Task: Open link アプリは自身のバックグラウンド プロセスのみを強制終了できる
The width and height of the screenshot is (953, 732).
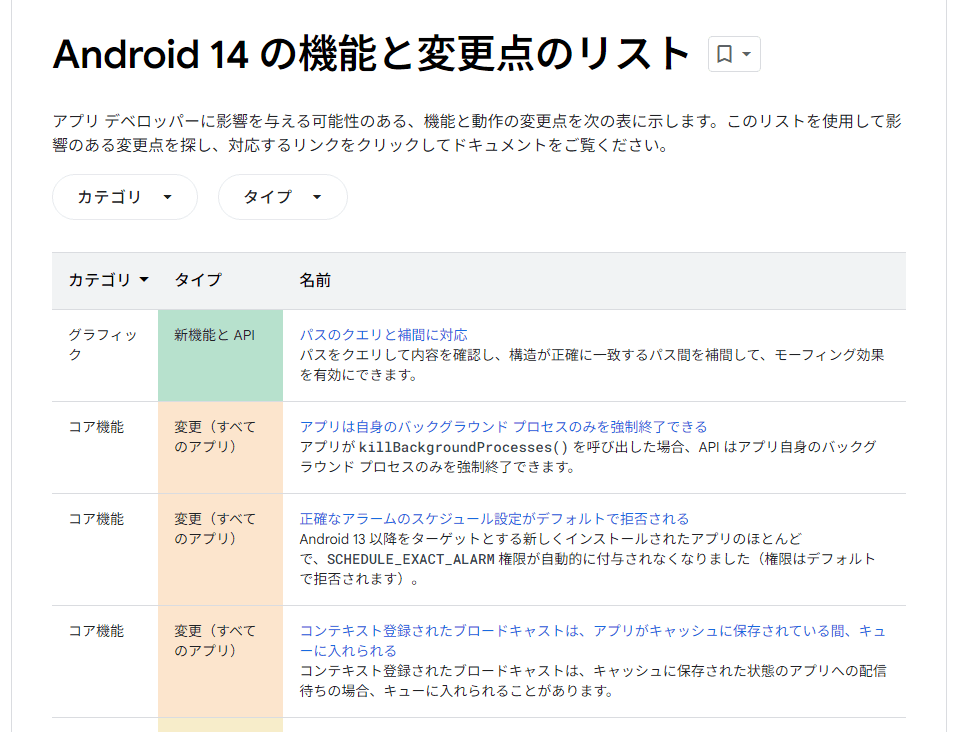Action: [503, 427]
